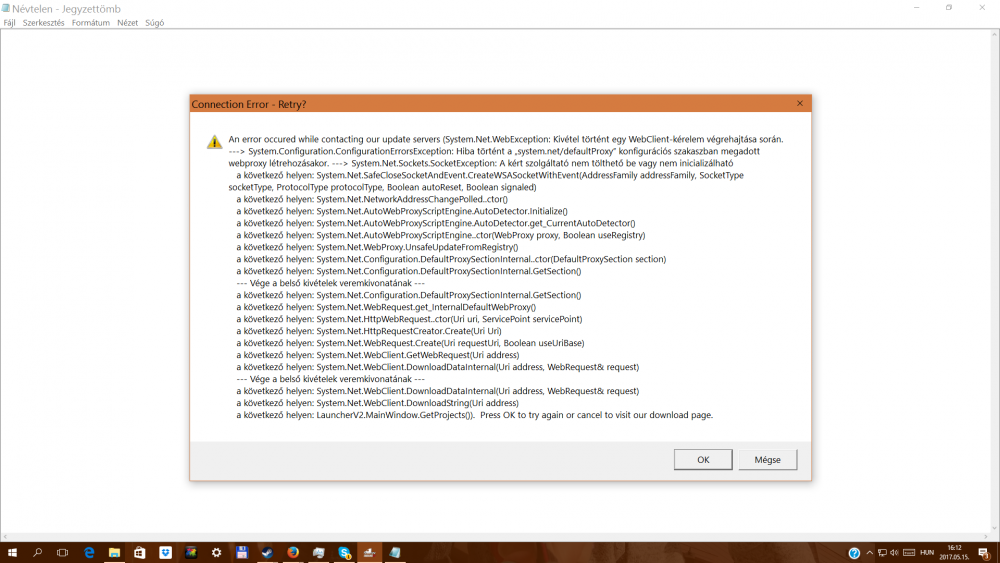1000x563 pixels.
Task: Click OK to retry the connection
Action: [x=703, y=459]
